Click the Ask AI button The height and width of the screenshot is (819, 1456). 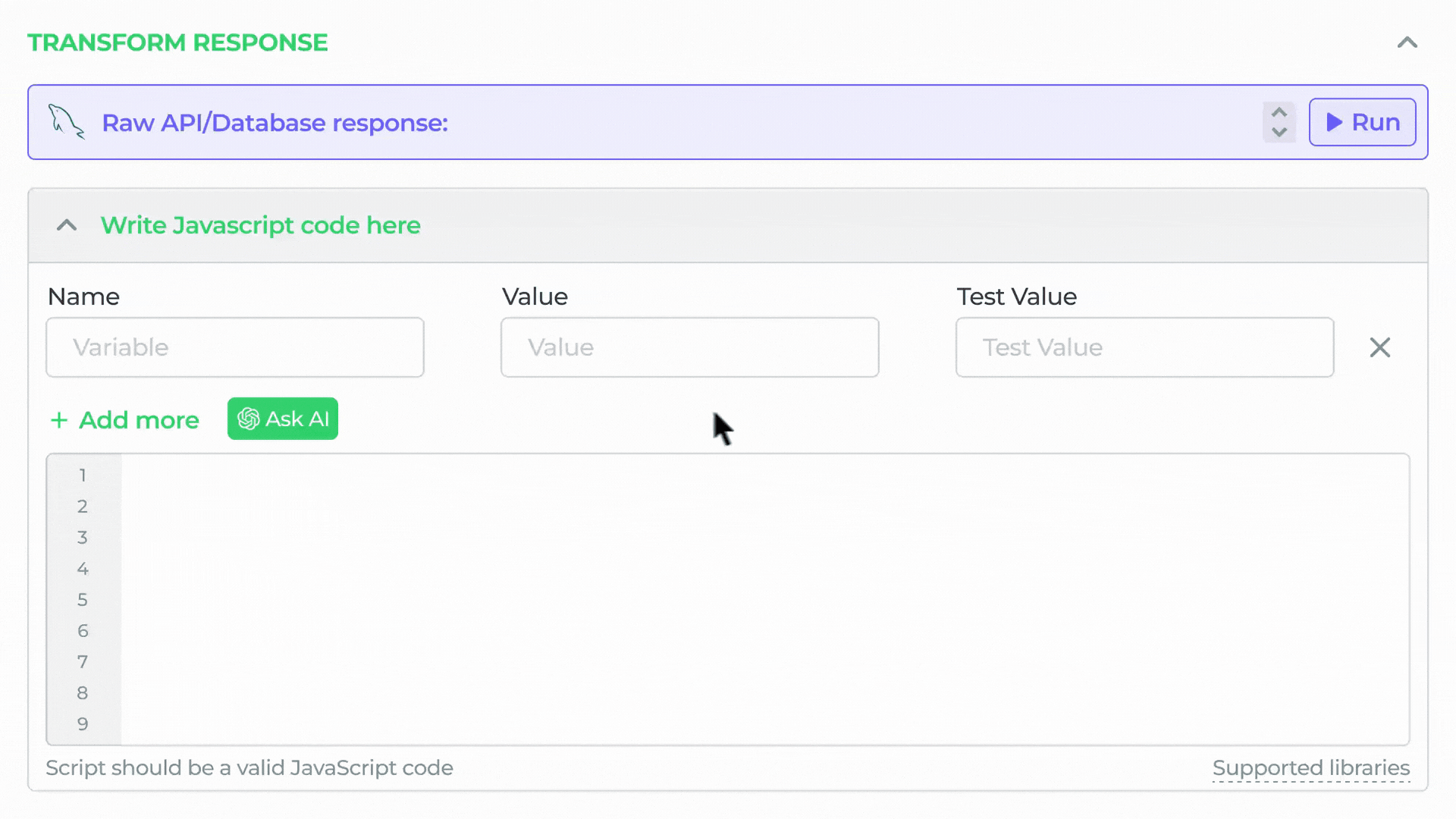tap(282, 419)
